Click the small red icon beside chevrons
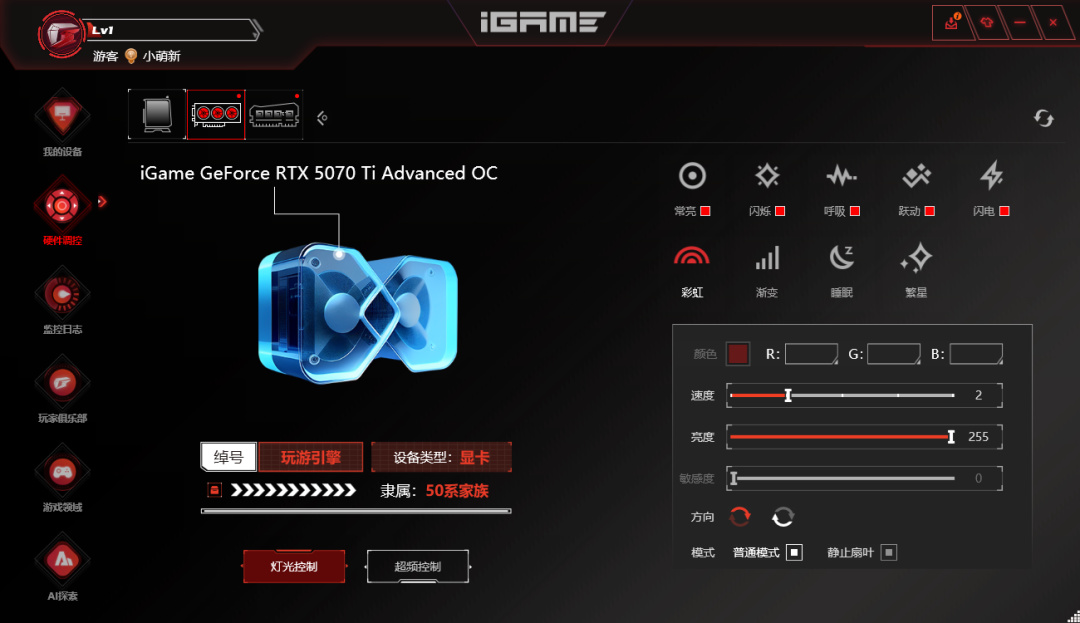The width and height of the screenshot is (1080, 623). point(214,490)
